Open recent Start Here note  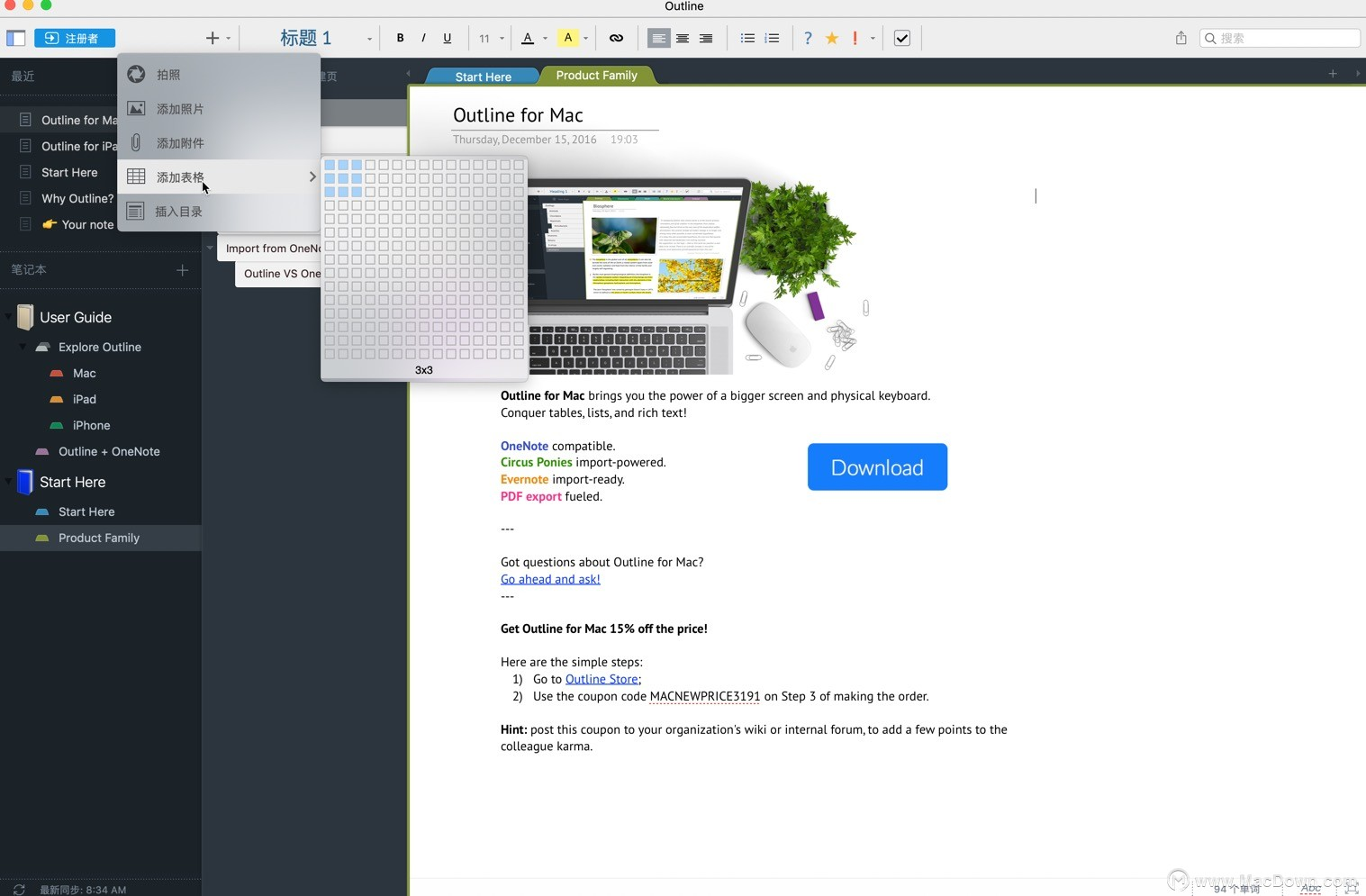tap(69, 172)
